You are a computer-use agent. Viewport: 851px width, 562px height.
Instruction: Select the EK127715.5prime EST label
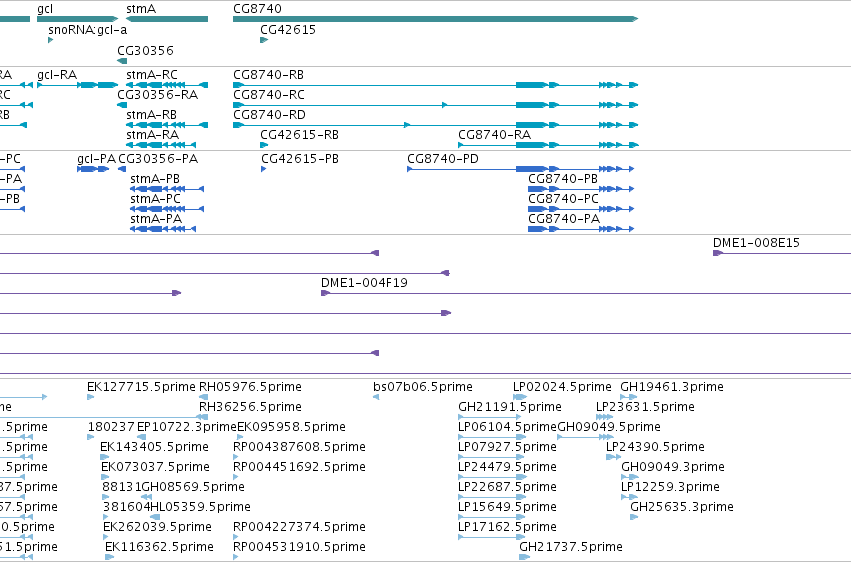coord(141,387)
